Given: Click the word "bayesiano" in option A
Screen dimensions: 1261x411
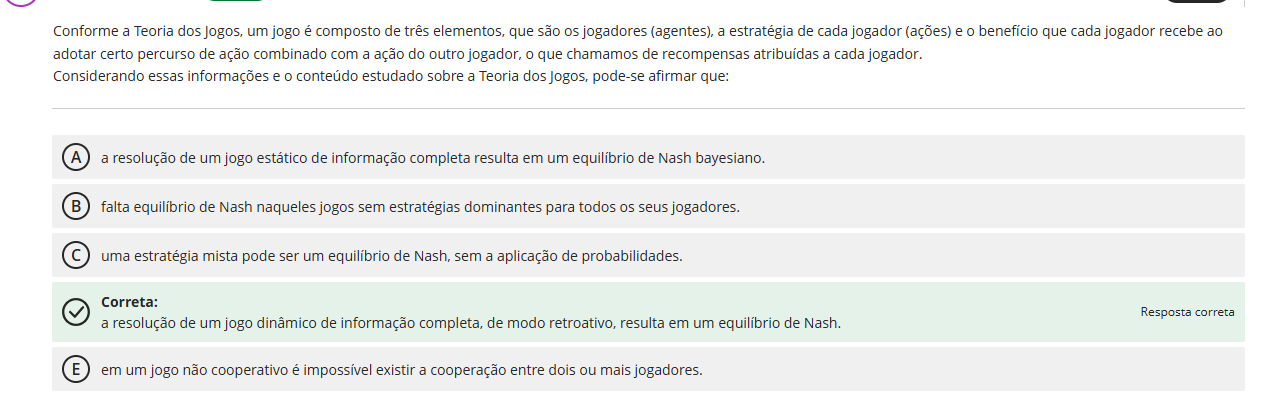Looking at the screenshot, I should (x=728, y=158).
